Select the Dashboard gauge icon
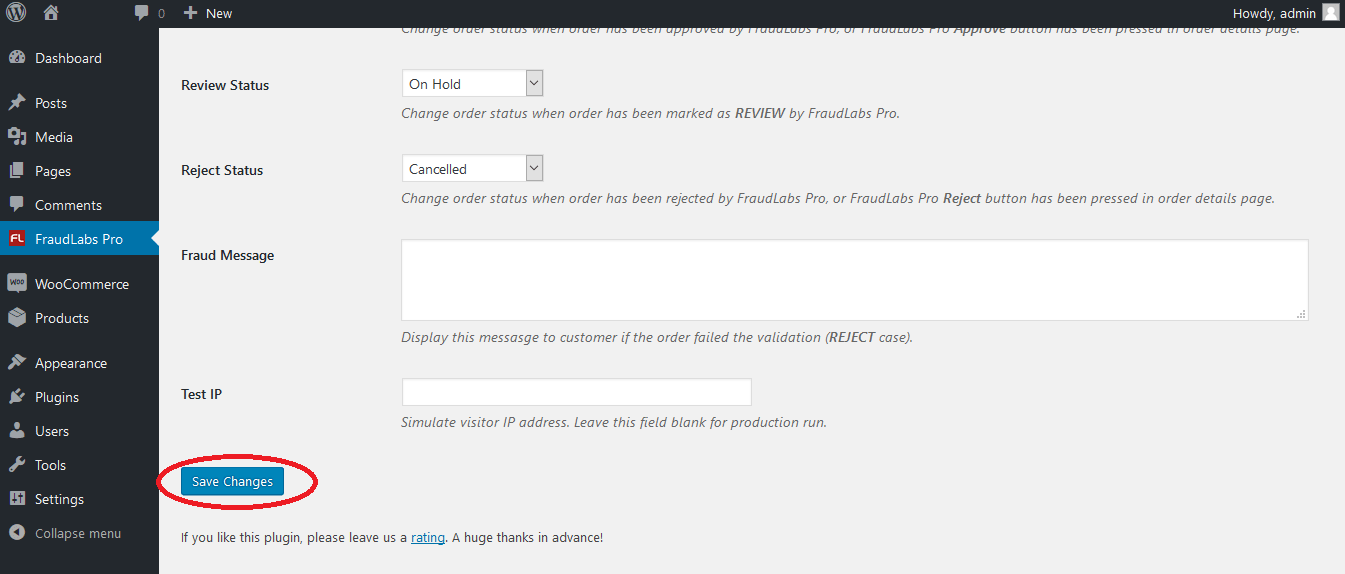The width and height of the screenshot is (1345, 574). 16,58
